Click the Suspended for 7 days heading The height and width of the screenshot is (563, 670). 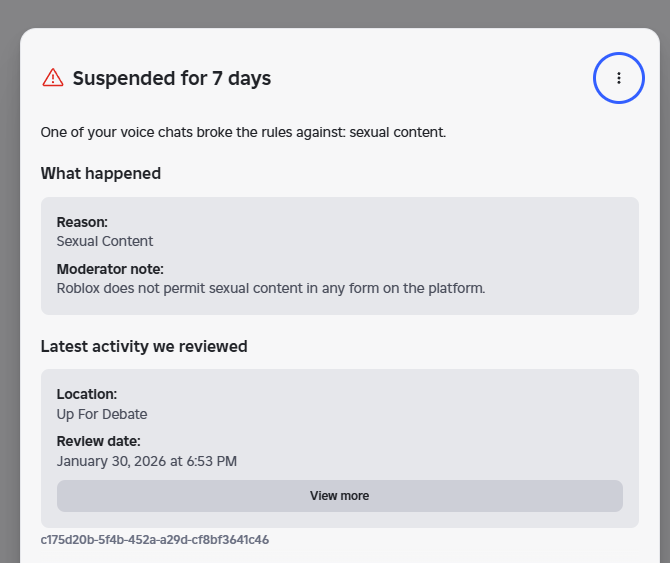(172, 78)
